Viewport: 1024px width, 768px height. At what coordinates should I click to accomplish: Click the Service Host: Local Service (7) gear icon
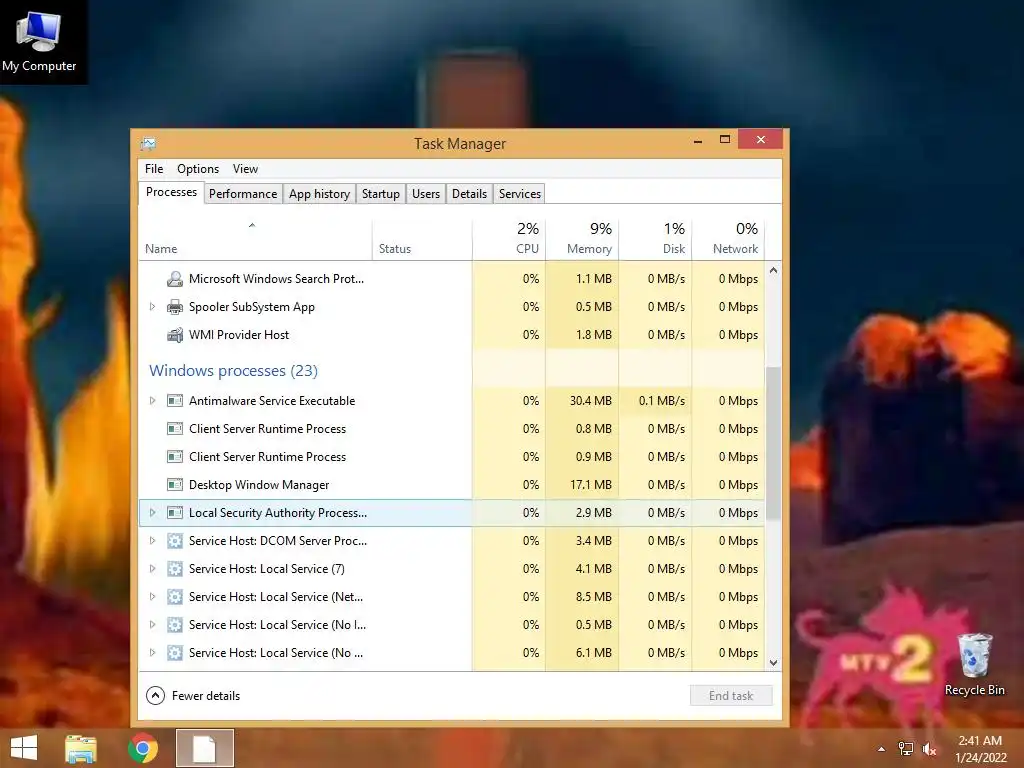pyautogui.click(x=174, y=569)
